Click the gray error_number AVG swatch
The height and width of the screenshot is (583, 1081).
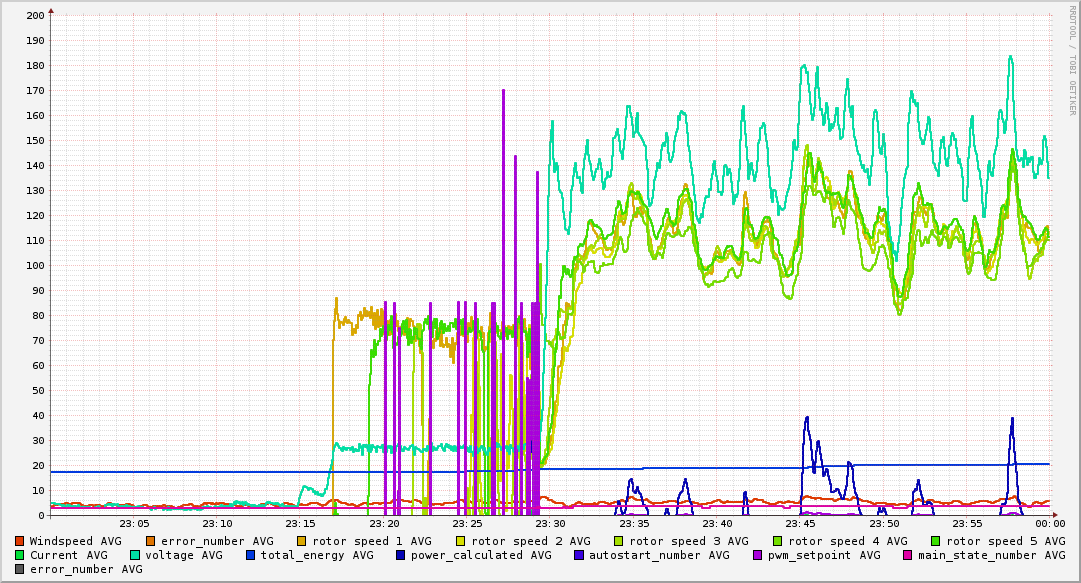pos(19,570)
